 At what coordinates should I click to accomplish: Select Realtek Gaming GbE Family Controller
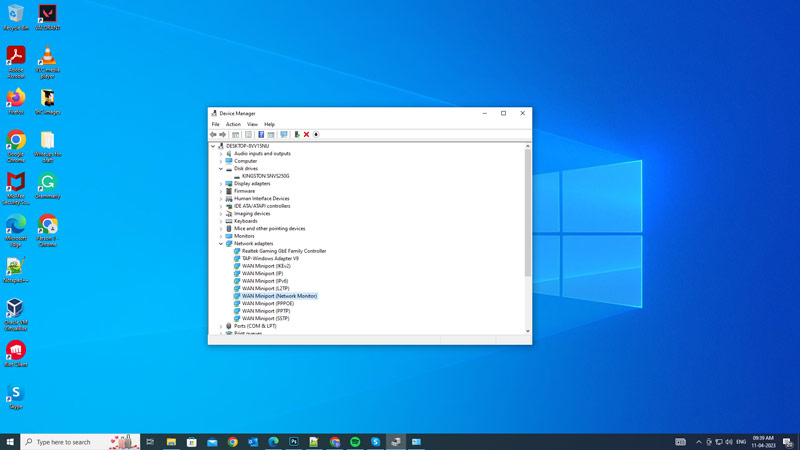pyautogui.click(x=284, y=251)
